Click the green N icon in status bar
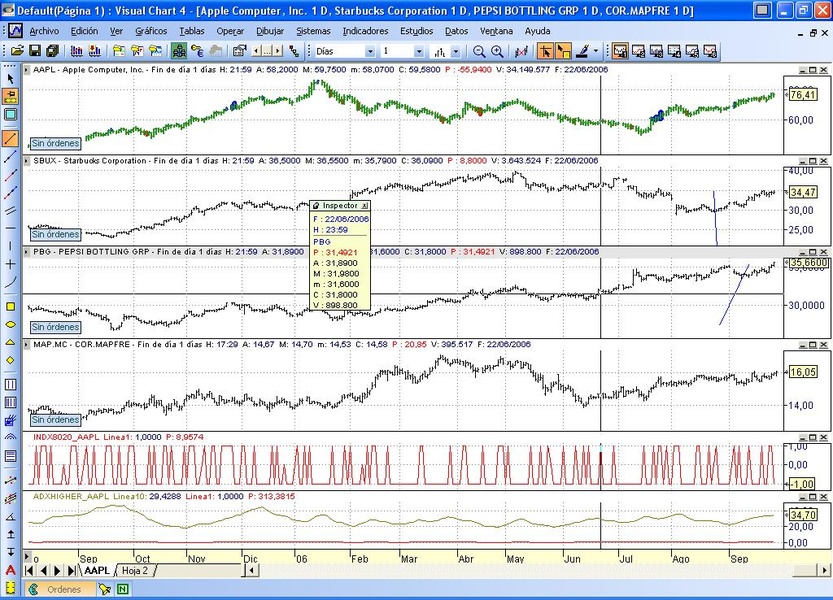 [123, 589]
